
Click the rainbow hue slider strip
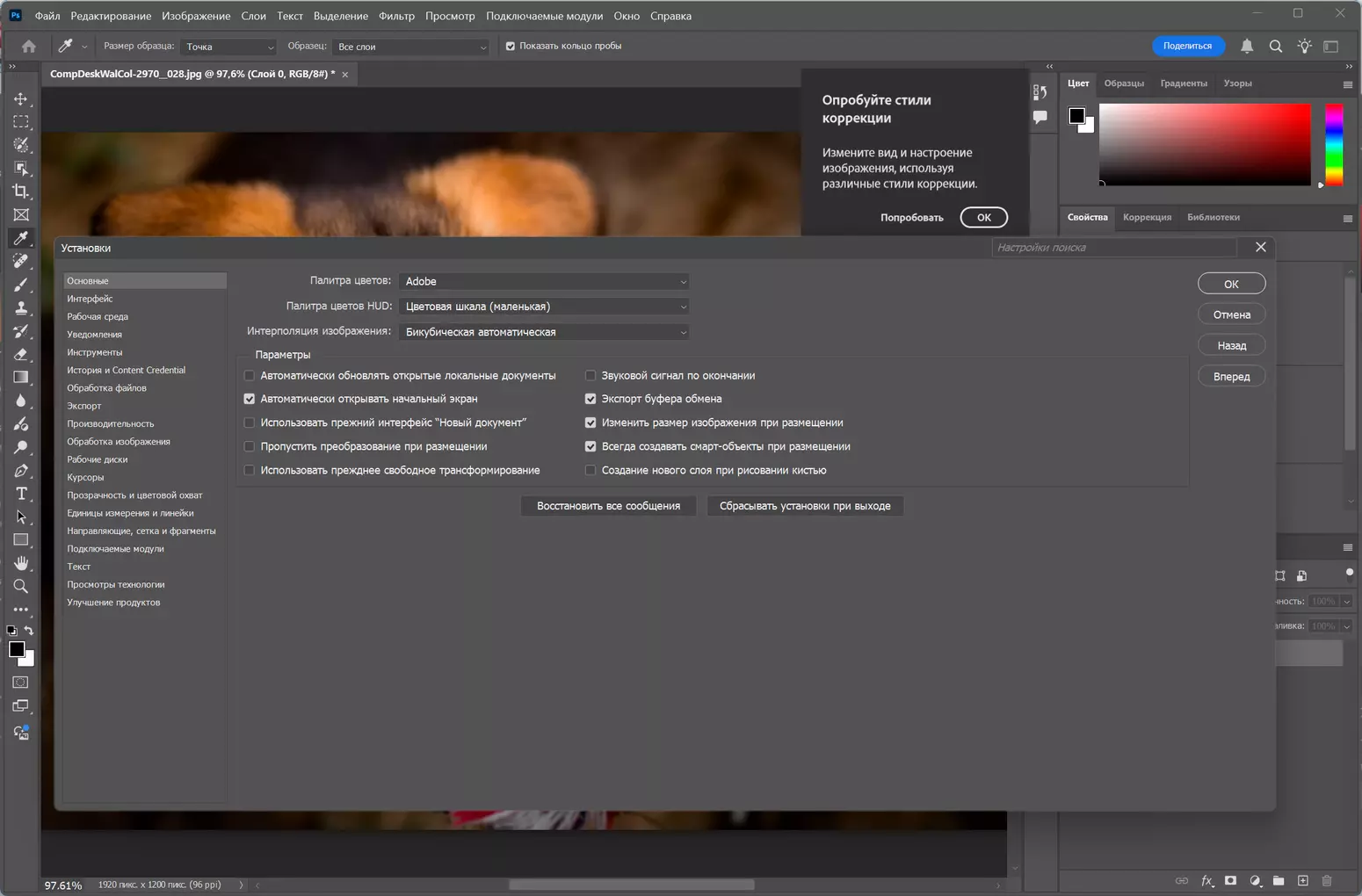coord(1334,145)
